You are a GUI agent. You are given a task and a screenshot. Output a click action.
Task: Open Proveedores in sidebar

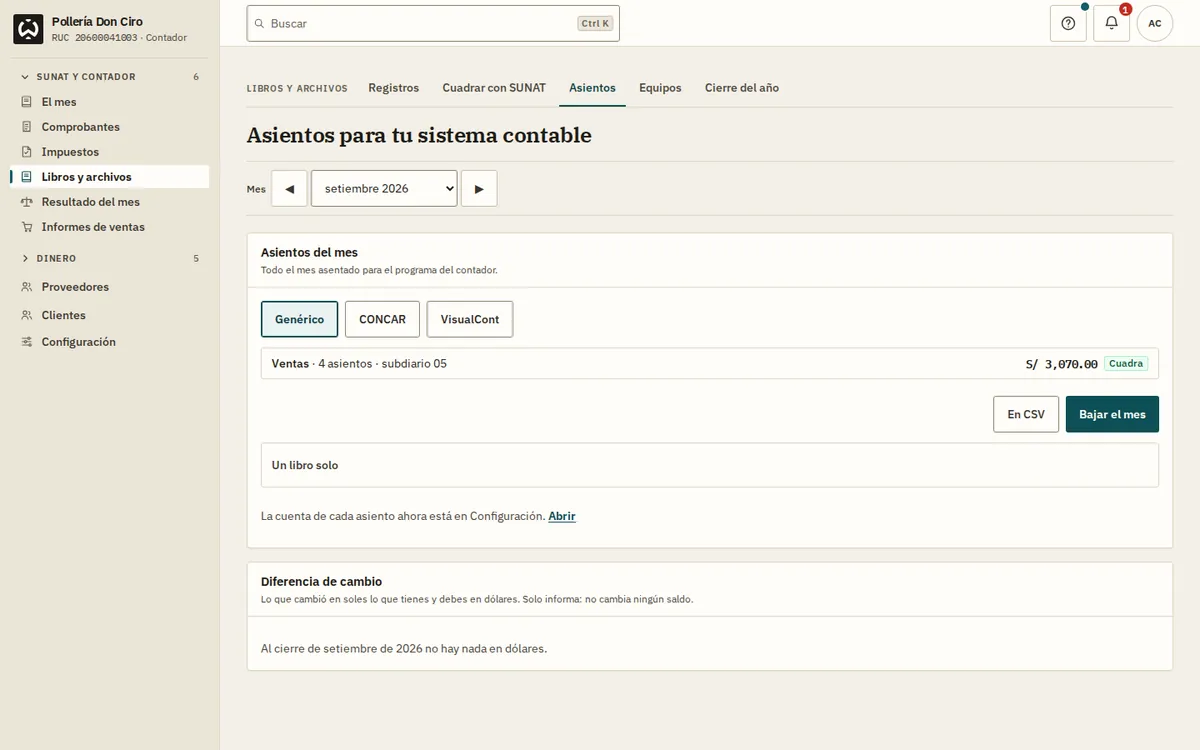[110, 287]
